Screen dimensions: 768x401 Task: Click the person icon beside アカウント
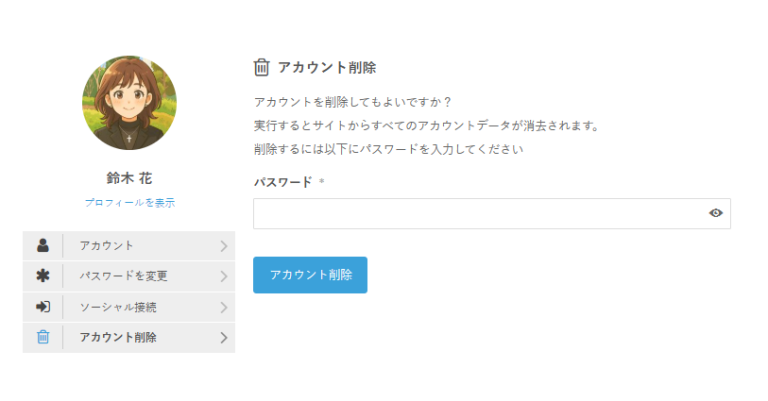43,245
